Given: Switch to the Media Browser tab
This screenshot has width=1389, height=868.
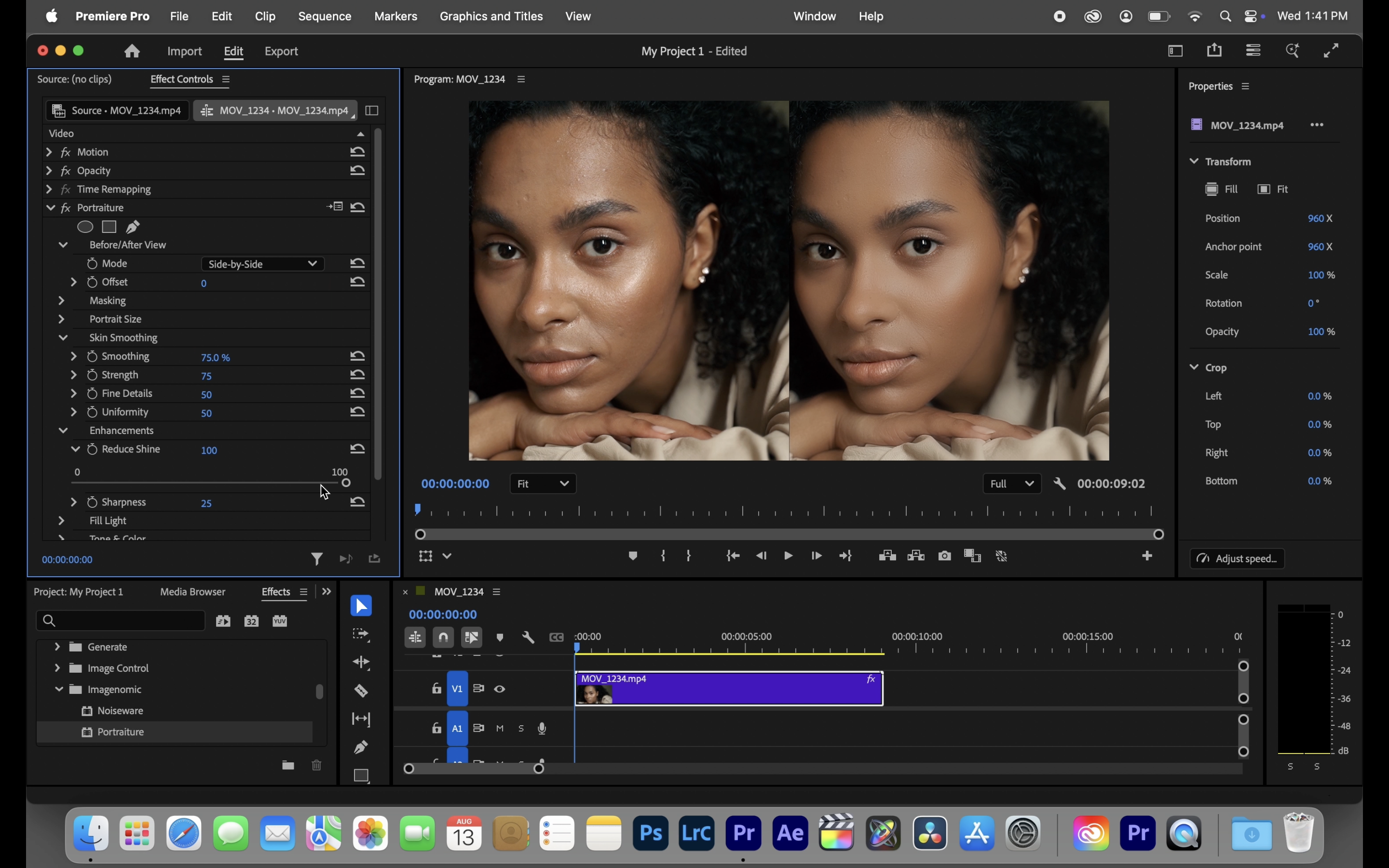Looking at the screenshot, I should 193,592.
